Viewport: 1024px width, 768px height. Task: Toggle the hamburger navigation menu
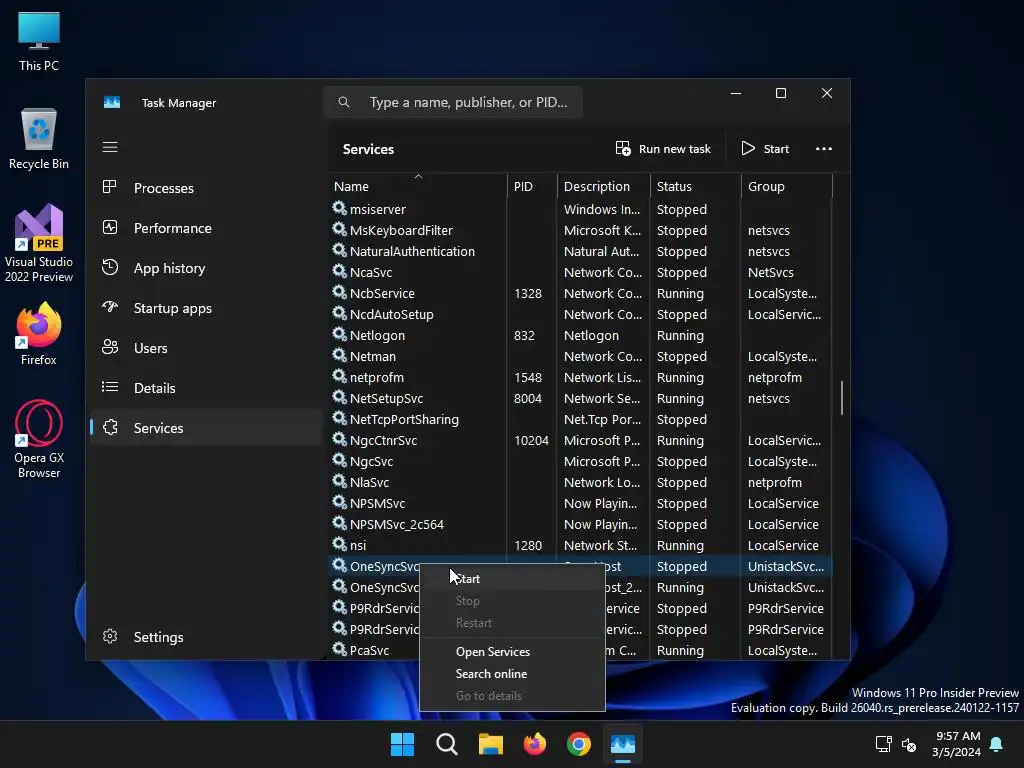pos(110,147)
